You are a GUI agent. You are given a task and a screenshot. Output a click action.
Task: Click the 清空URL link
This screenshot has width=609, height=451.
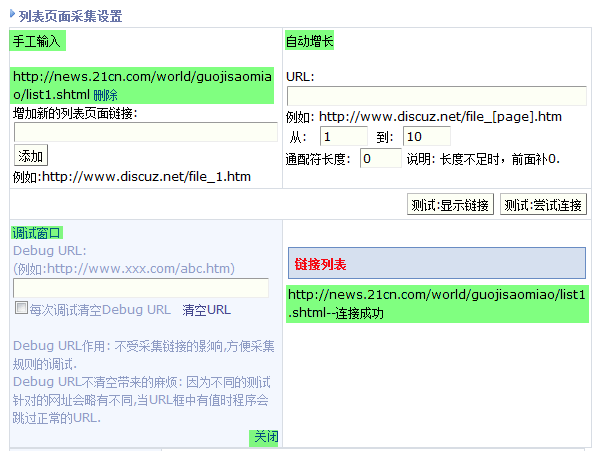point(206,310)
